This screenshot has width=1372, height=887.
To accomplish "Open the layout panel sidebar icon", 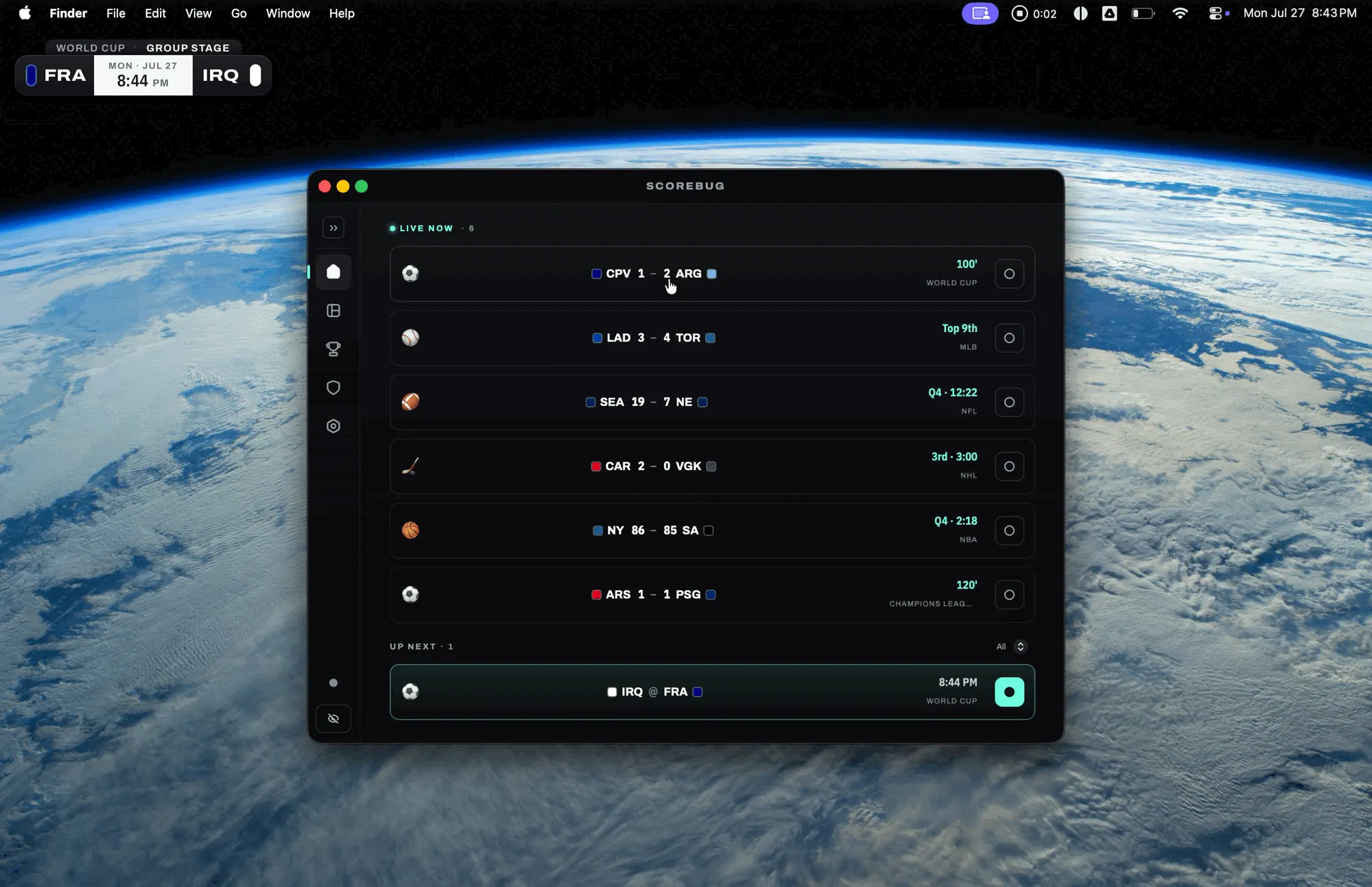I will (333, 311).
